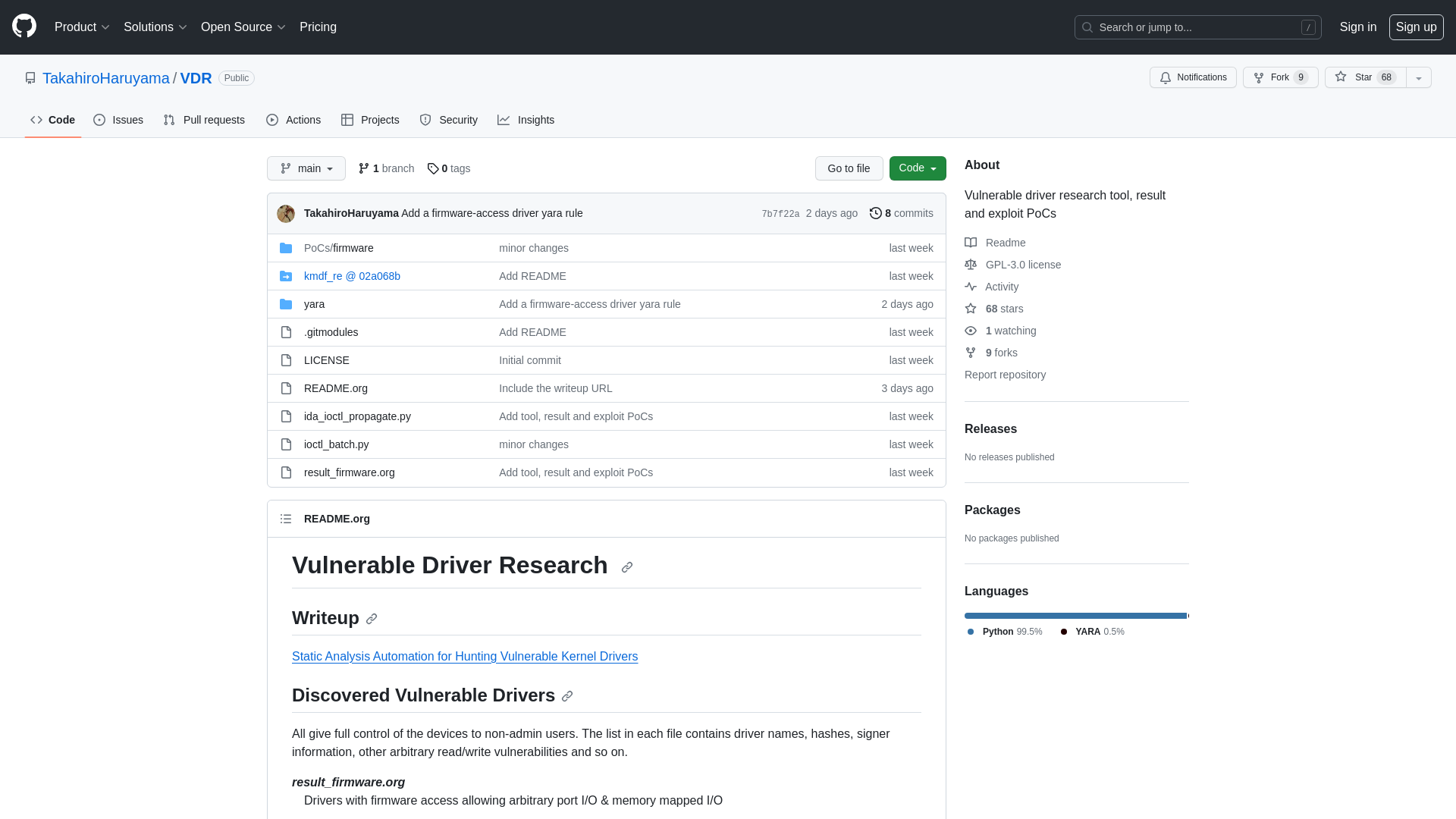The image size is (1456, 819).
Task: Click the Pull requests icon
Action: coord(169,119)
